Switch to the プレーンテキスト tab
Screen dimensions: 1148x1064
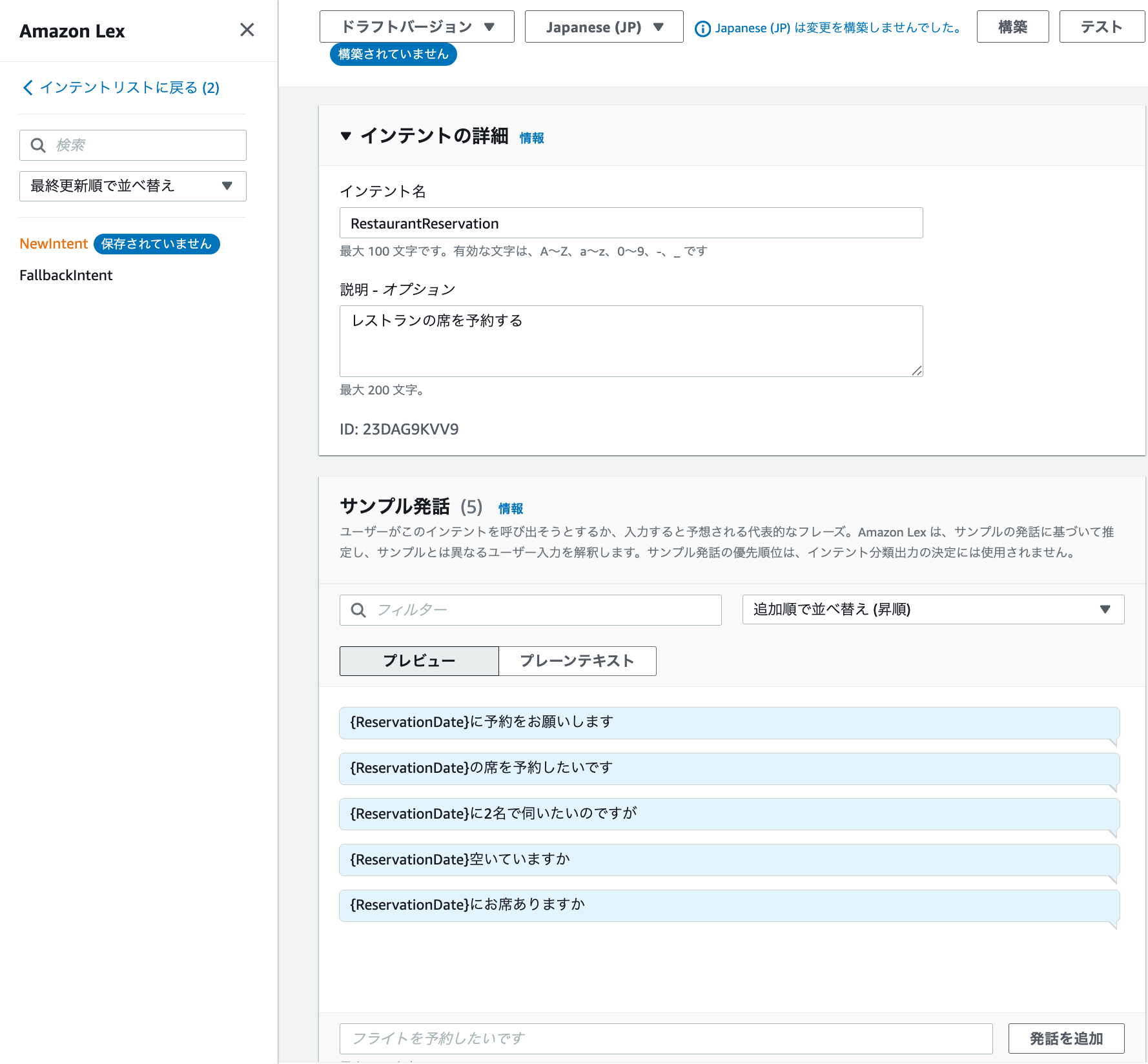[x=577, y=661]
